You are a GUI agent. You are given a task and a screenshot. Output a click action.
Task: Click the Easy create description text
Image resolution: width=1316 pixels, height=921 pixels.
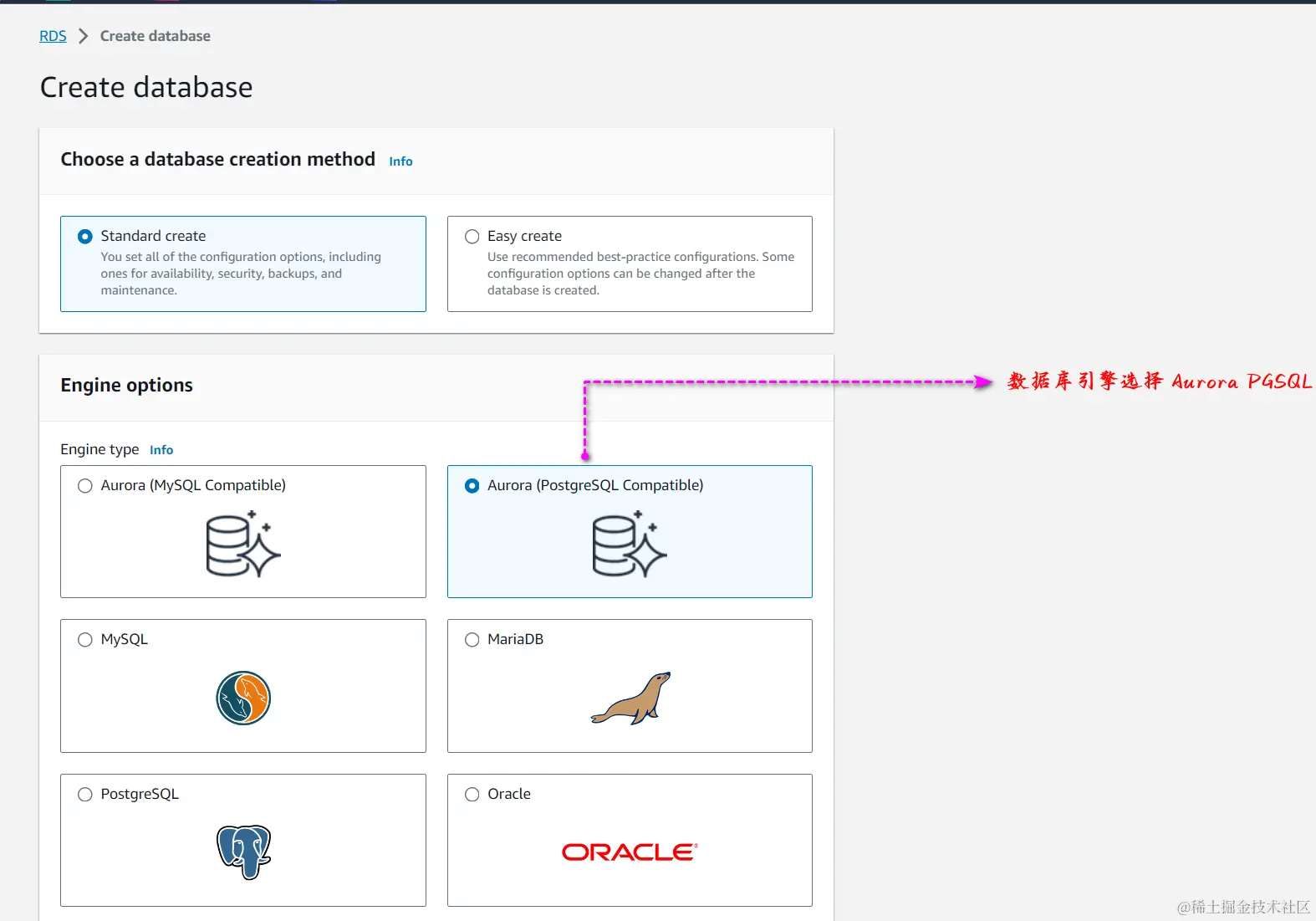640,274
